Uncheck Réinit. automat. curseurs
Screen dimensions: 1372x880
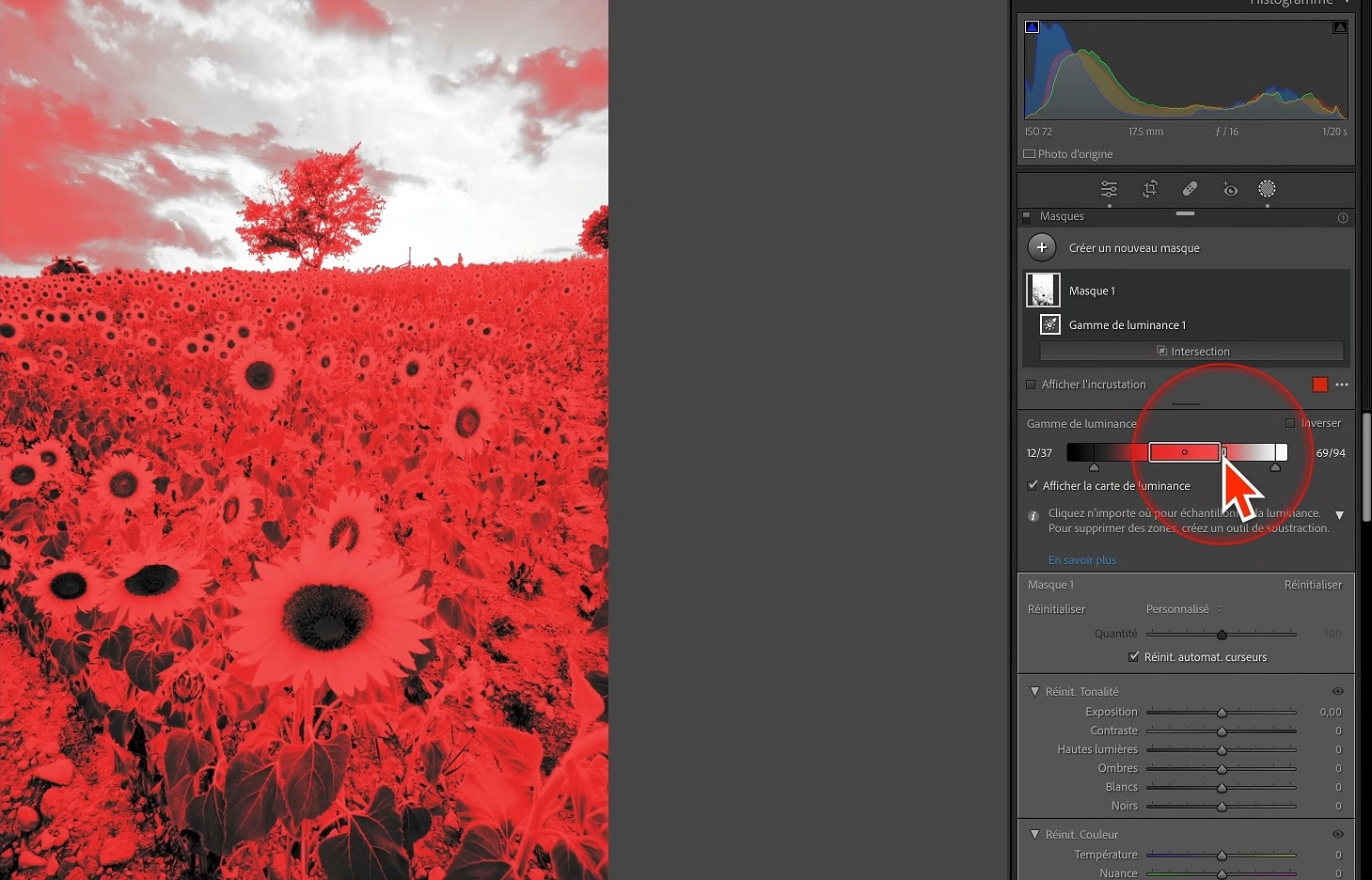pyautogui.click(x=1134, y=656)
